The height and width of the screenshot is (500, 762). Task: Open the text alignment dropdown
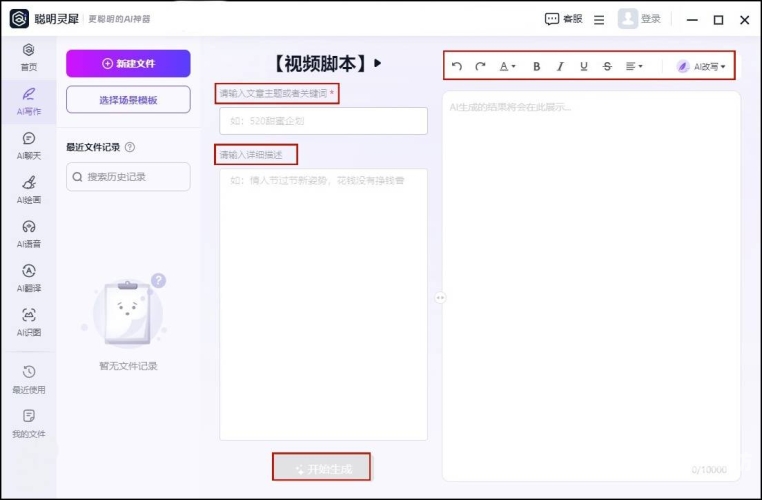634,66
